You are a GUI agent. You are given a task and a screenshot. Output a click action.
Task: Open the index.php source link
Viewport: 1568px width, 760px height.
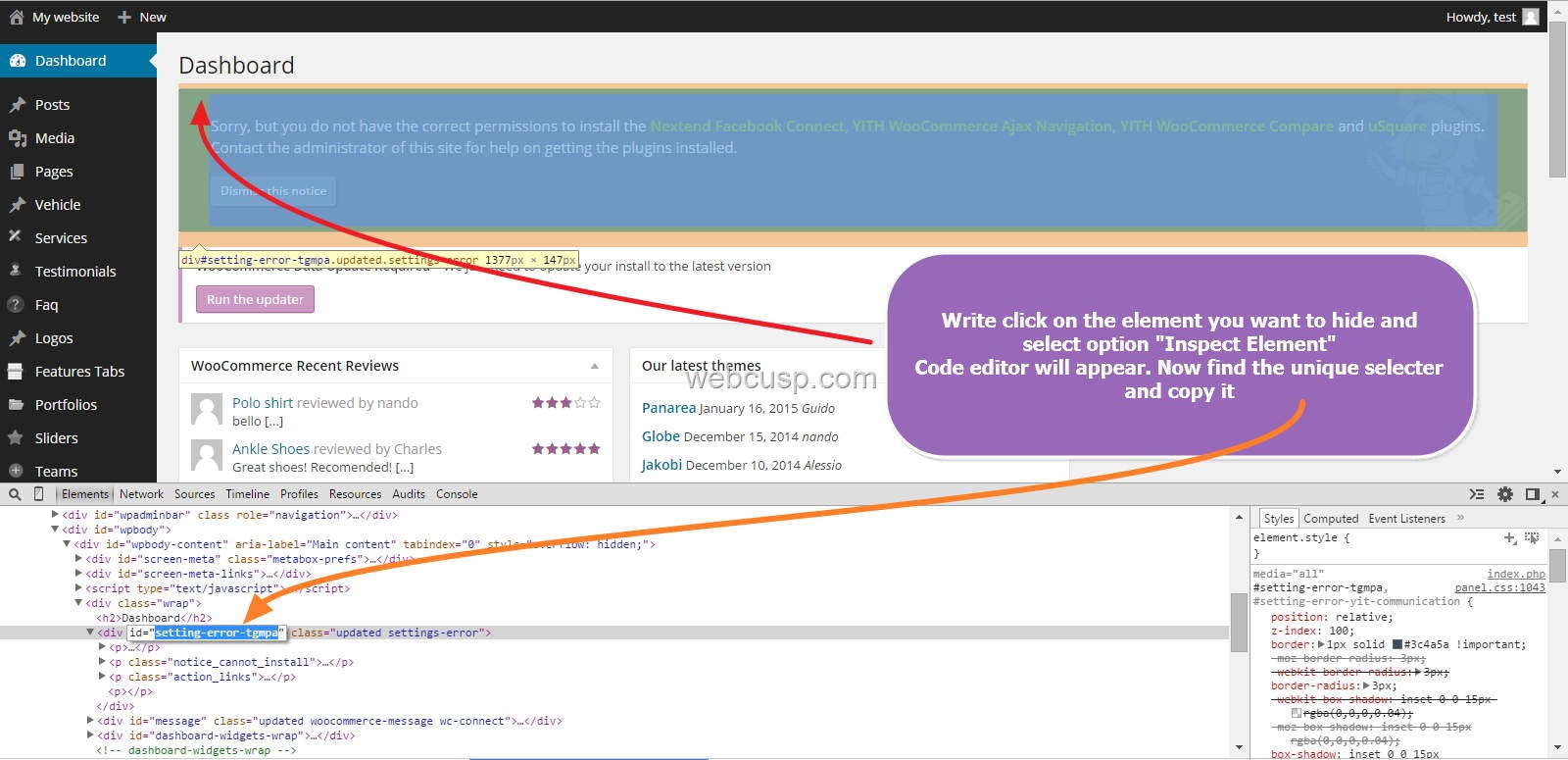click(1516, 574)
